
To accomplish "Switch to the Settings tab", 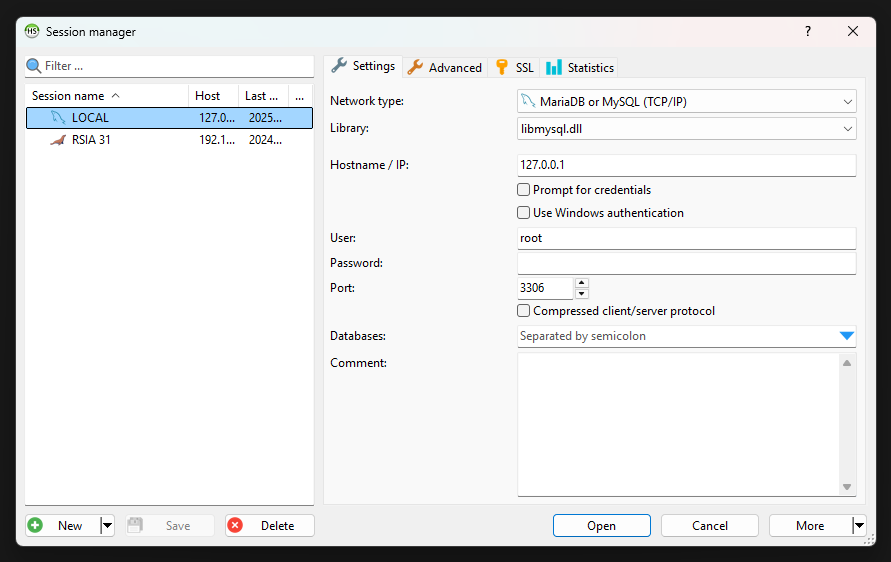I will point(363,66).
